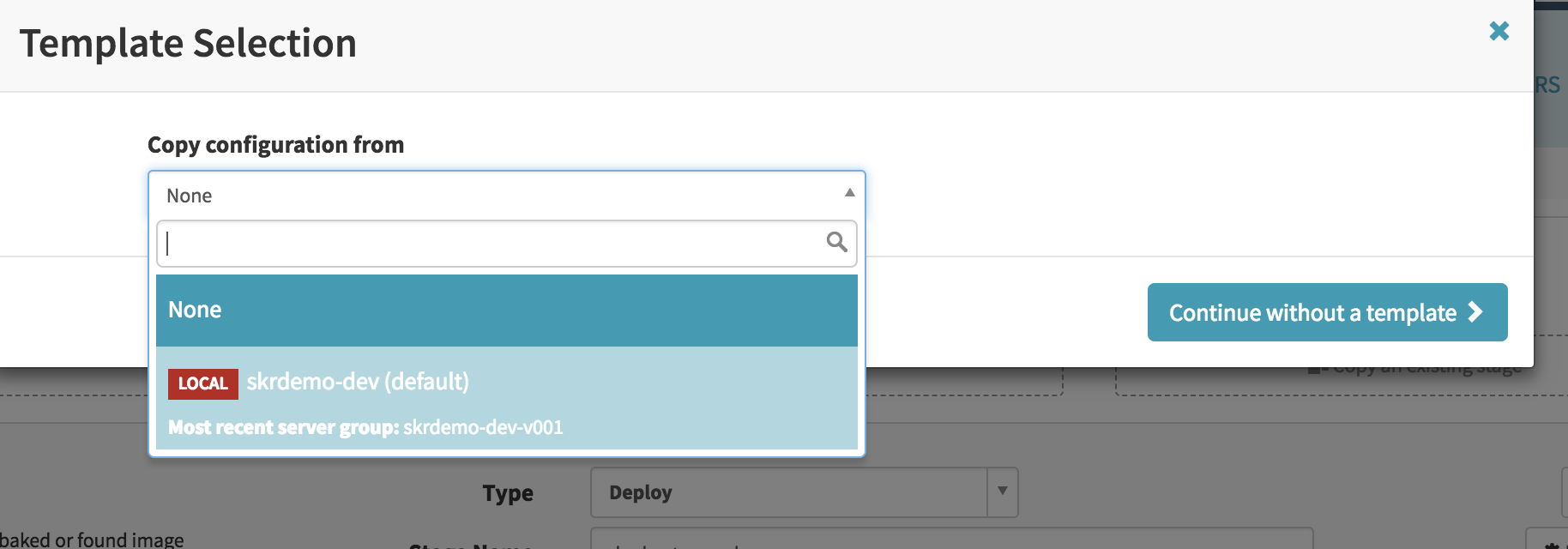
Task: Click the selected None value box
Action: click(x=498, y=196)
